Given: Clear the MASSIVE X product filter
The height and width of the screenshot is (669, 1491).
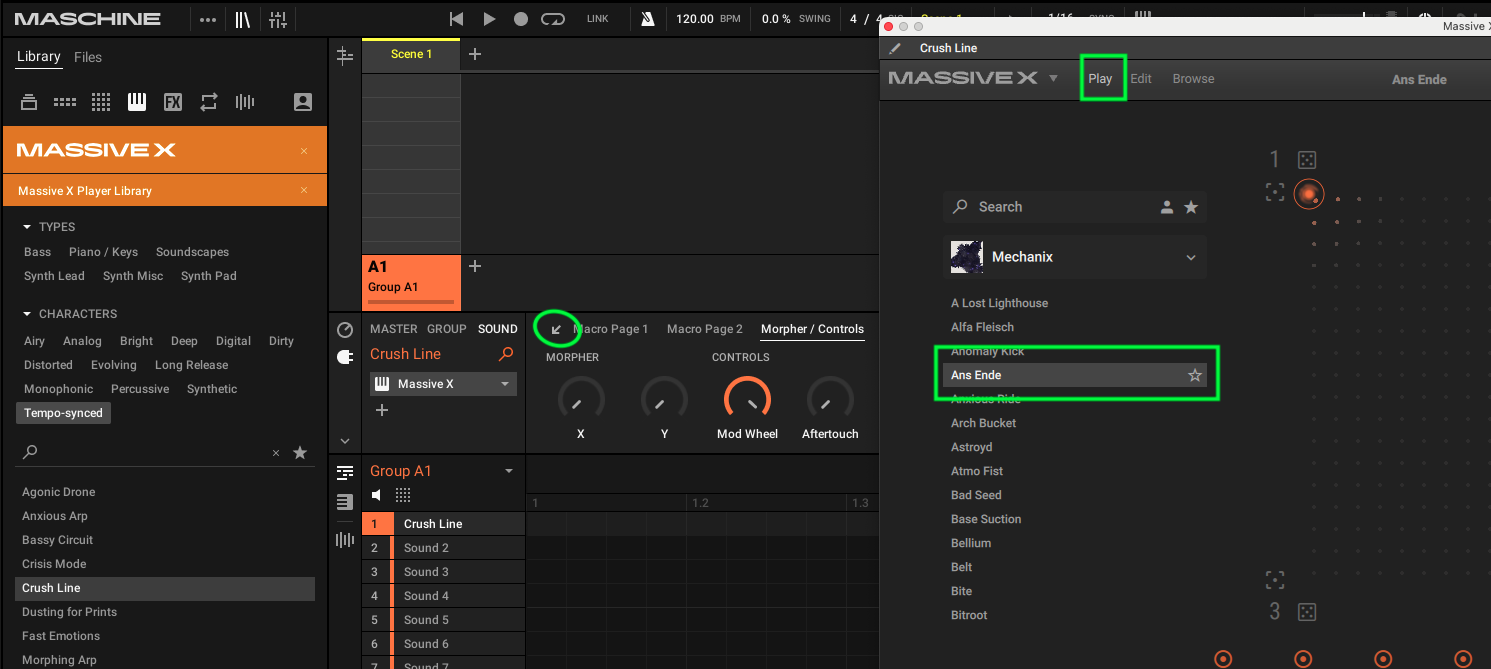Looking at the screenshot, I should point(304,151).
